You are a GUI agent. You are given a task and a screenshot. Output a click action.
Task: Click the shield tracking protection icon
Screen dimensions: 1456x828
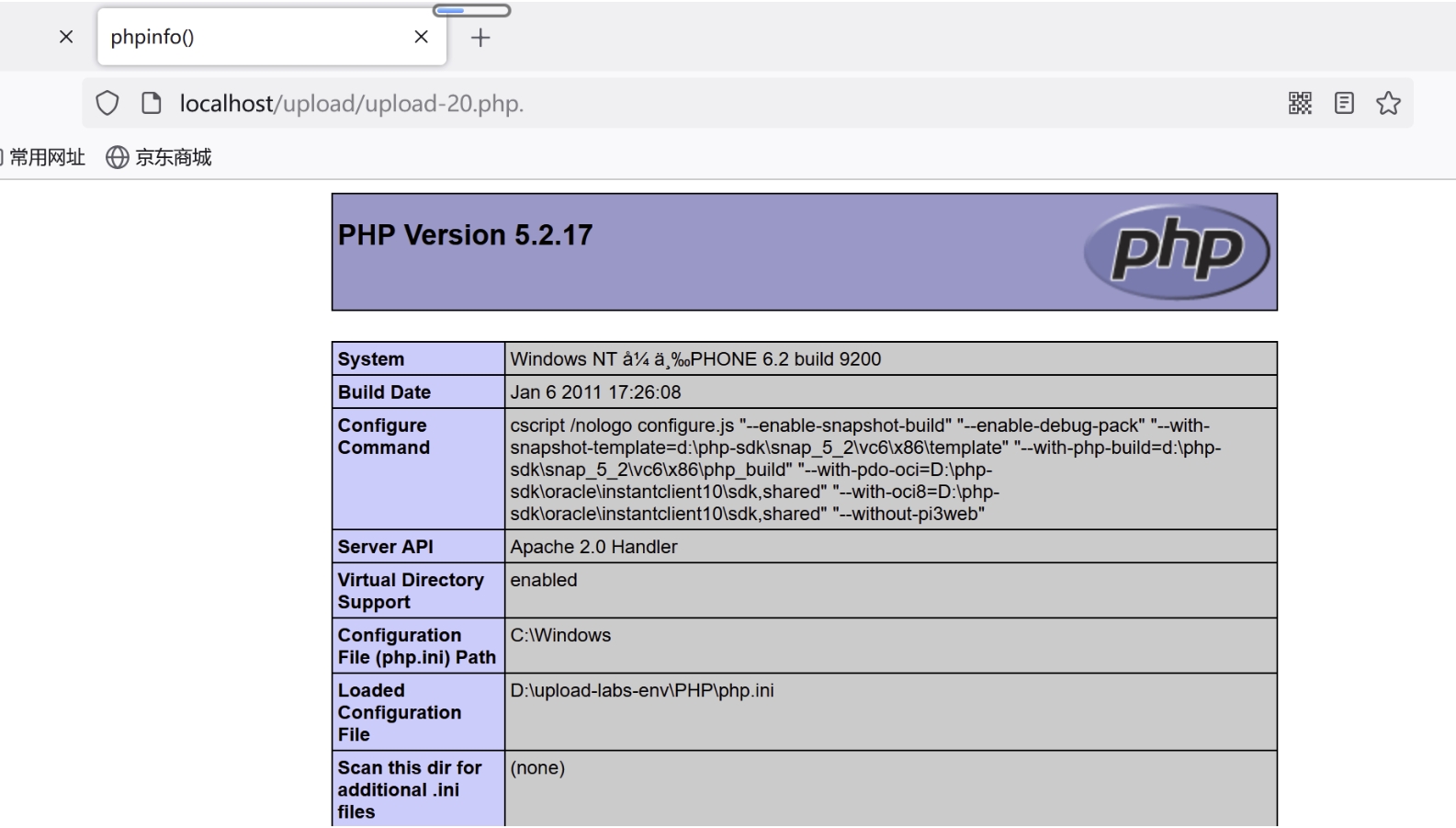(107, 103)
